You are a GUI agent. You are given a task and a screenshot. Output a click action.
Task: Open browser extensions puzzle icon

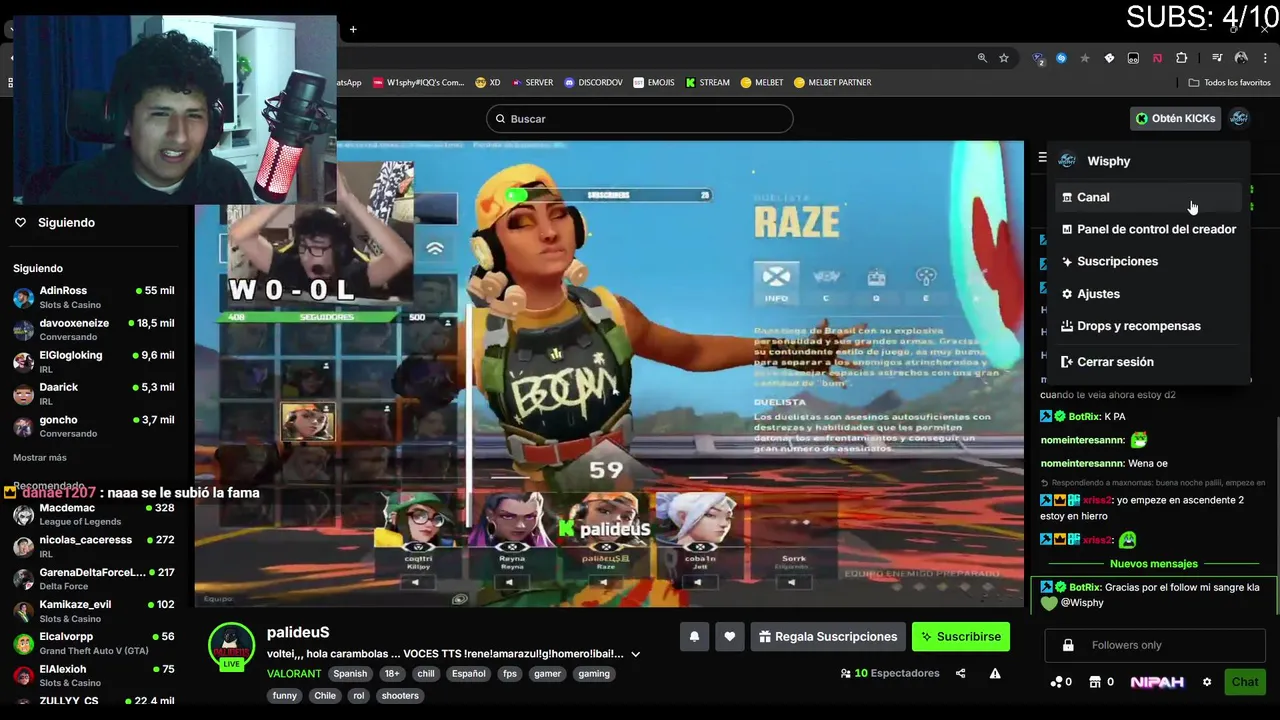click(x=1181, y=58)
